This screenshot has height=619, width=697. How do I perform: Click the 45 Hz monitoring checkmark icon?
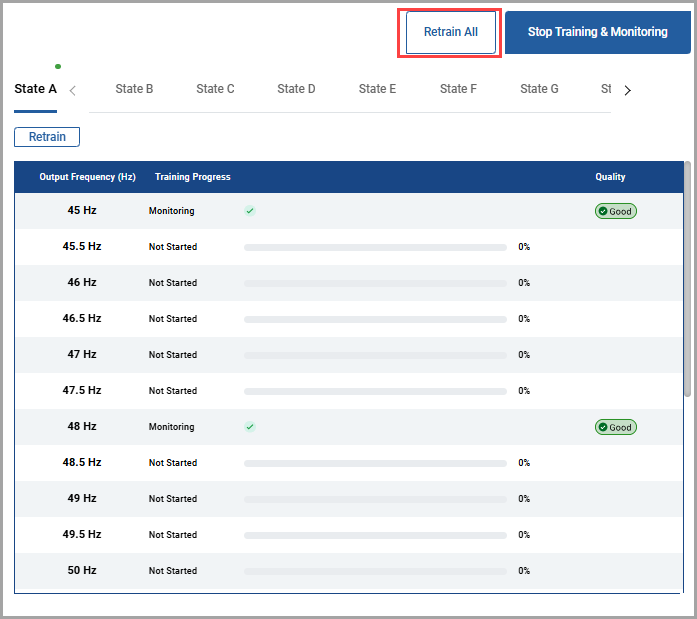[x=250, y=211]
